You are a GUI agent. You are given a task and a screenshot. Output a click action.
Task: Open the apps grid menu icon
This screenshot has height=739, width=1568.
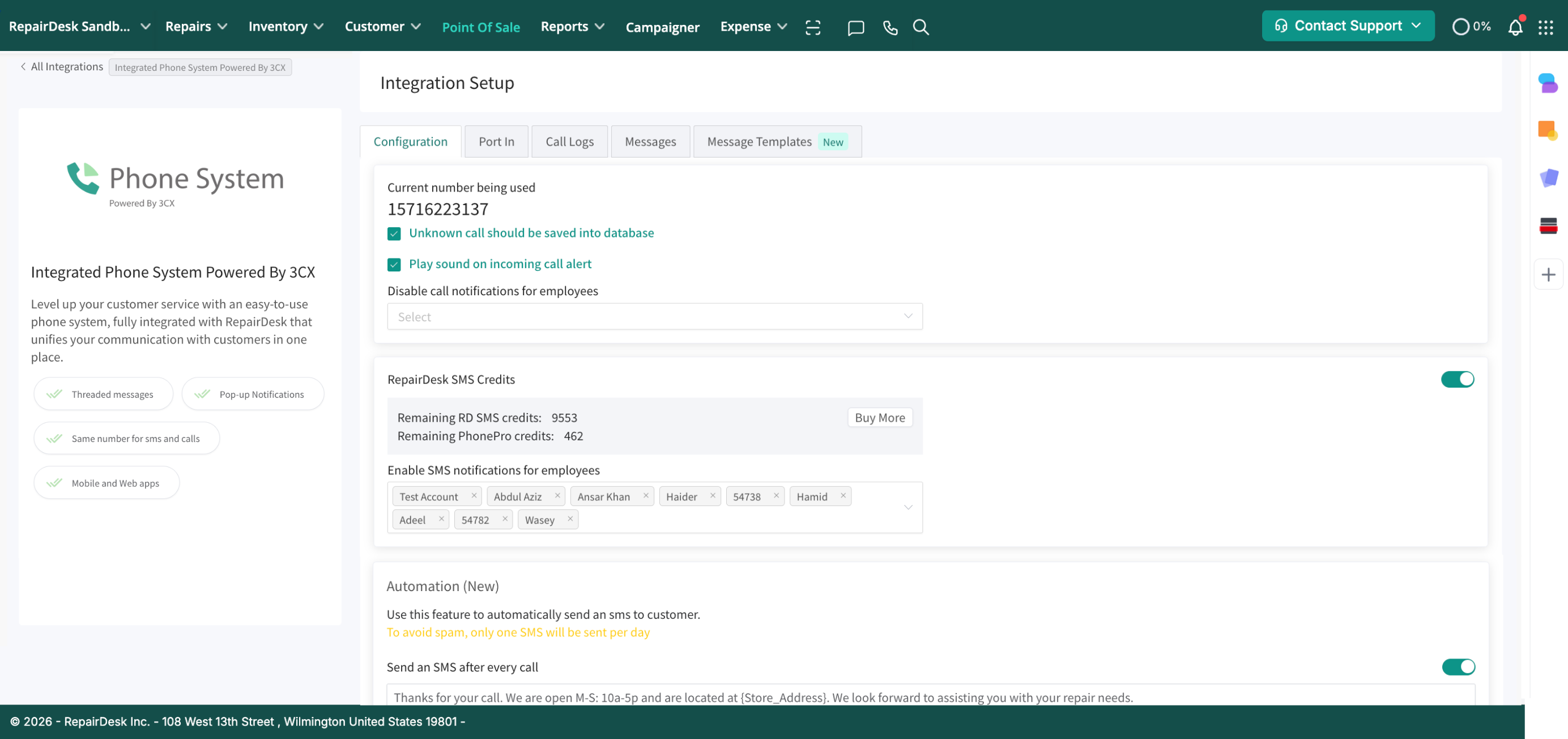click(x=1545, y=27)
